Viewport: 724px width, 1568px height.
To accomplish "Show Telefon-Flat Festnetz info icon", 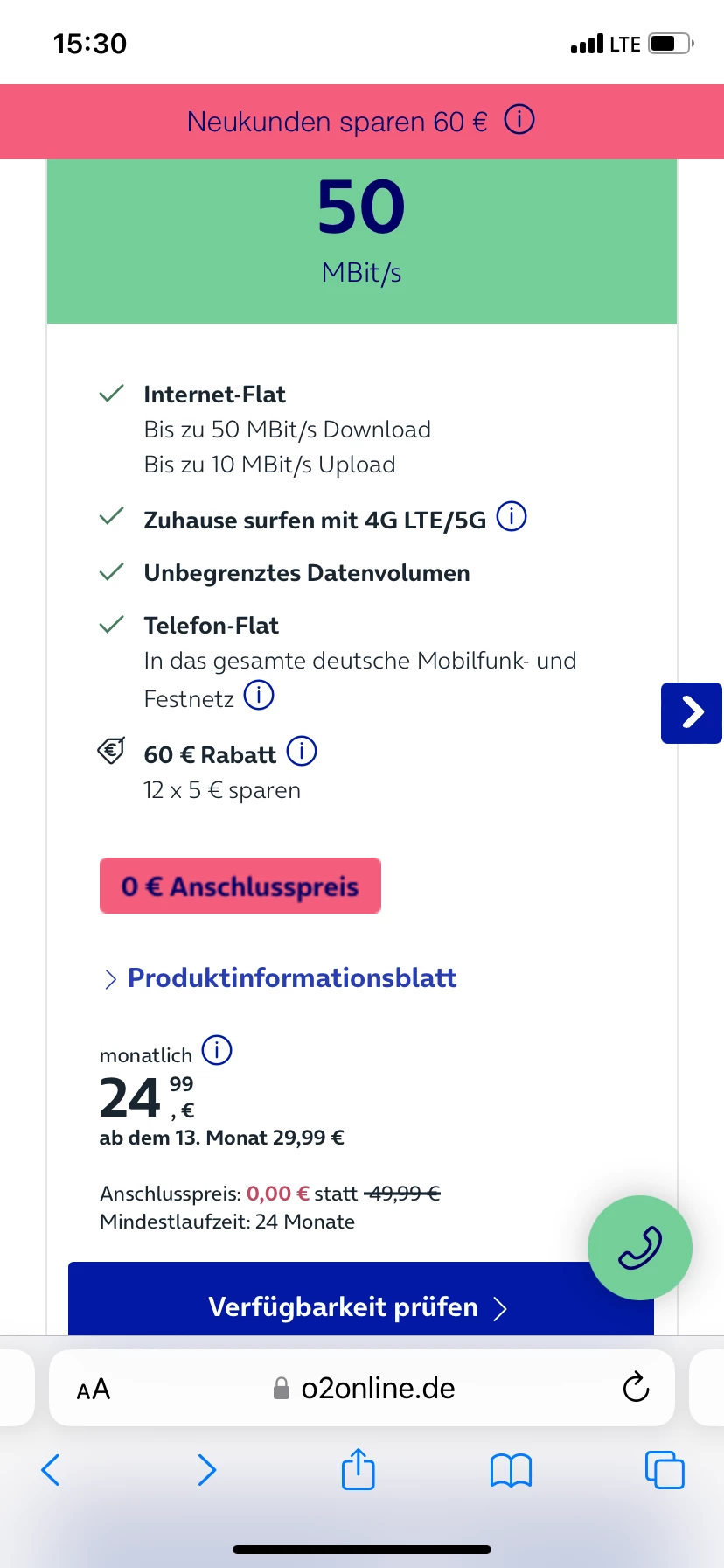I will [259, 696].
